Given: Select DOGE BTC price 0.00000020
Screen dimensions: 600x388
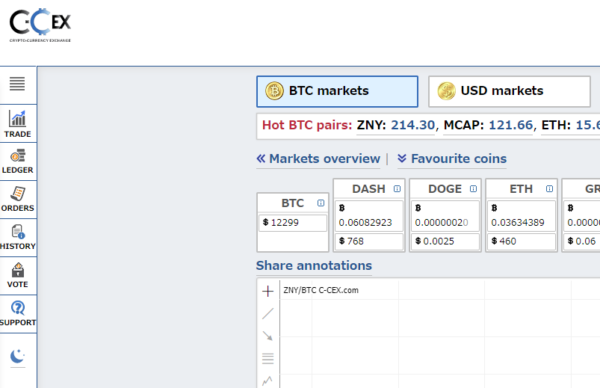Looking at the screenshot, I should click(445, 216).
